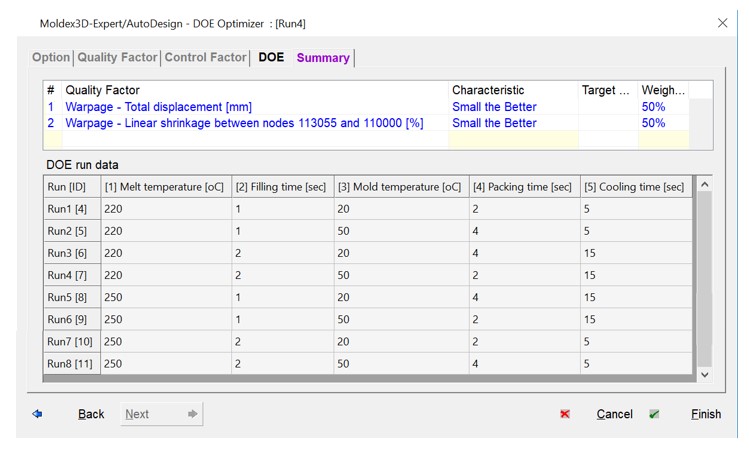Select the Warpage - Linear shrinkage row

tap(244, 123)
